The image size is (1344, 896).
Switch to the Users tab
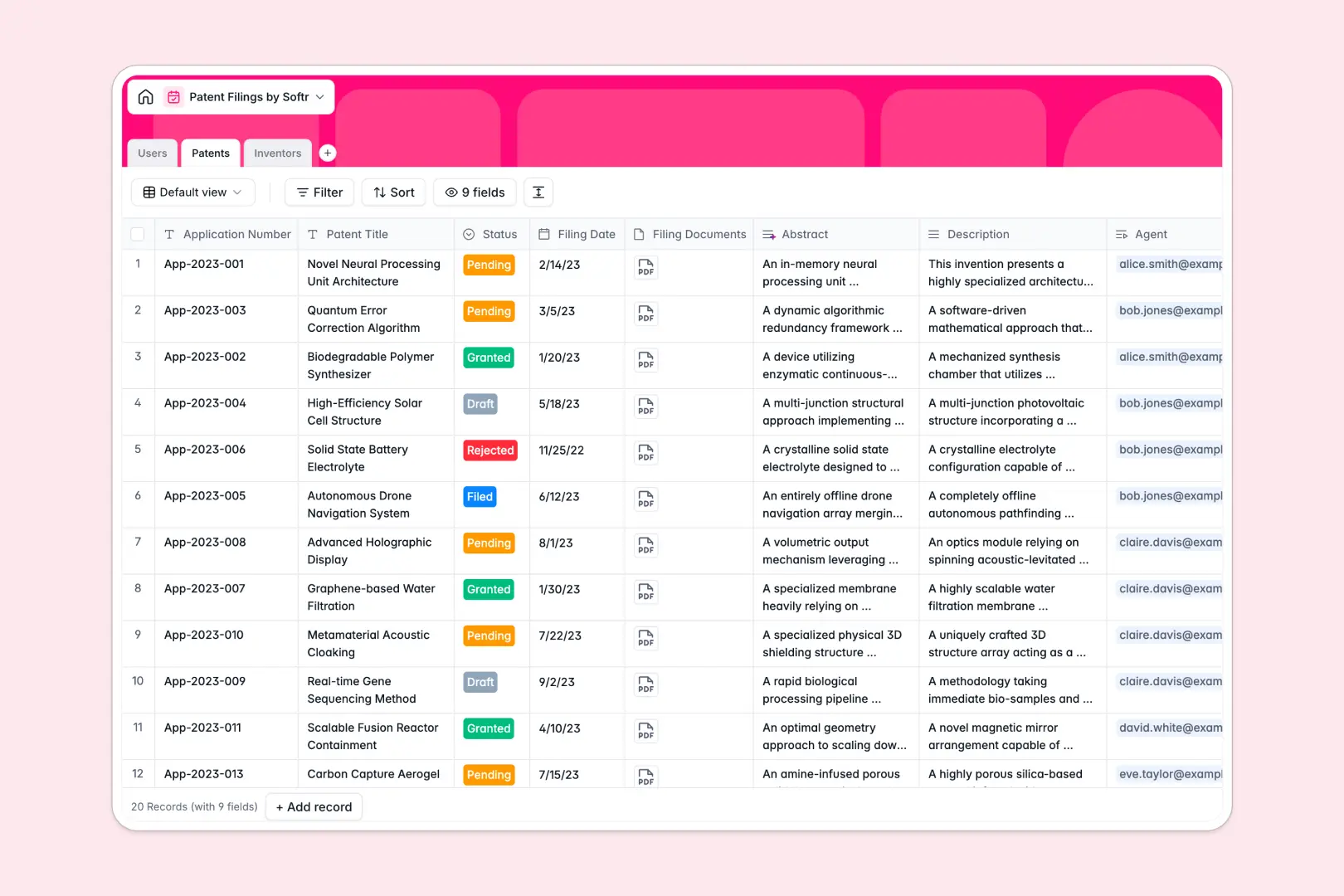152,153
